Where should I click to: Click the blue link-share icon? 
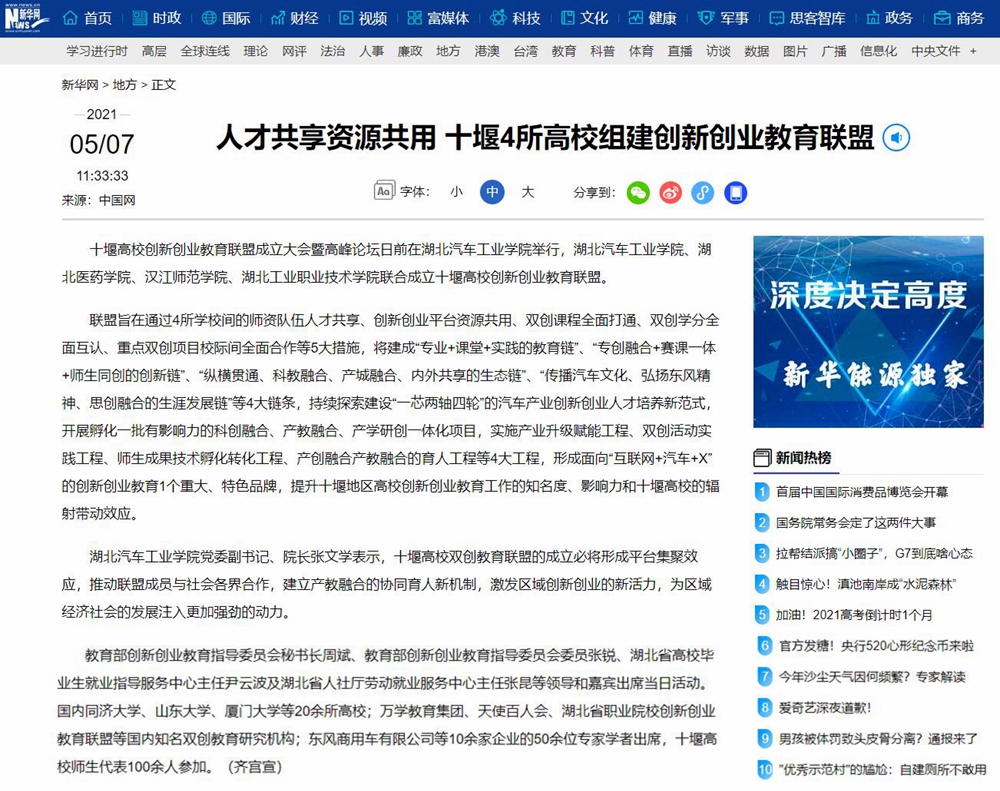tap(703, 193)
